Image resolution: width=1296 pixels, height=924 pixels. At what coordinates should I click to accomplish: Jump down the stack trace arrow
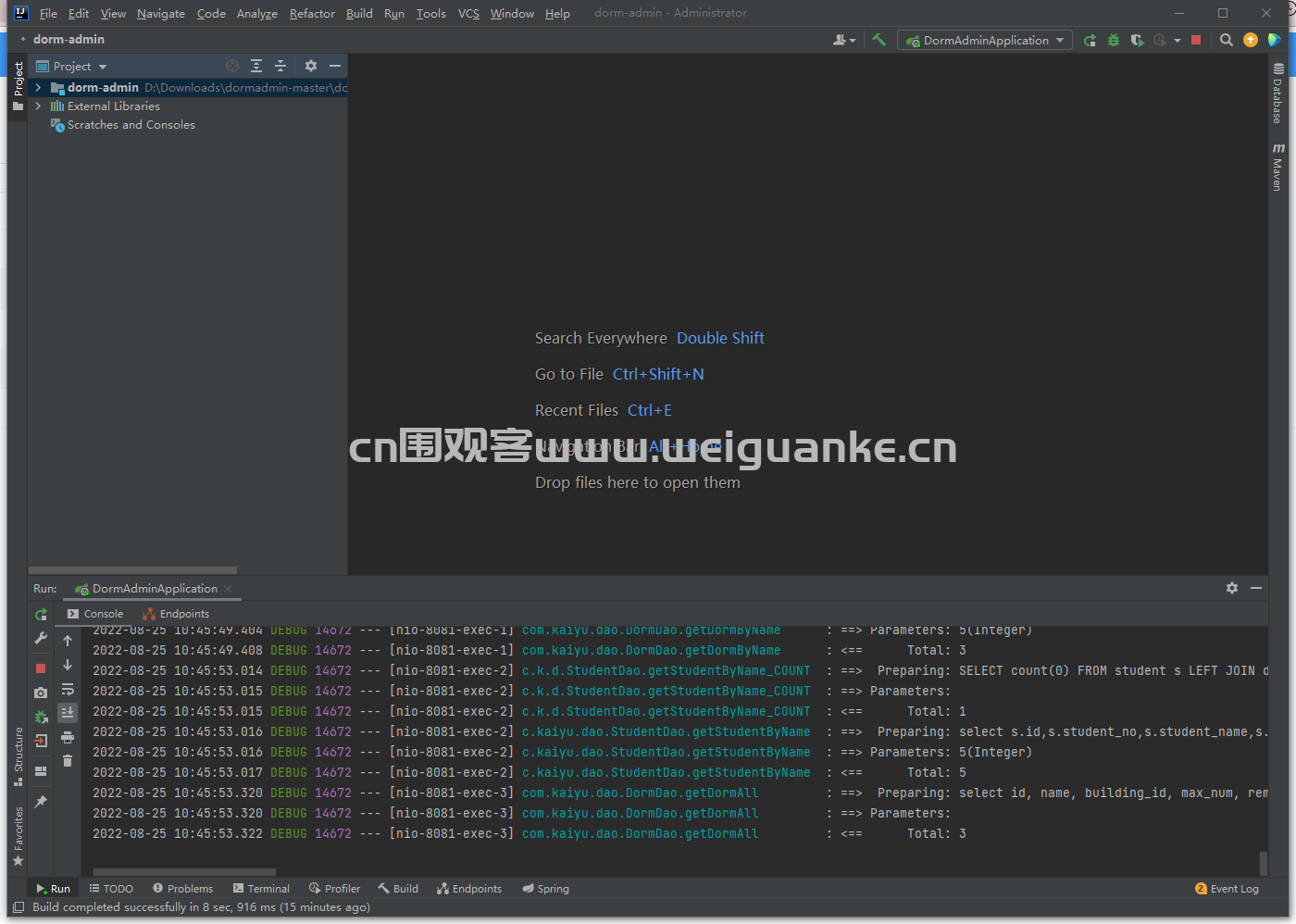tap(68, 665)
